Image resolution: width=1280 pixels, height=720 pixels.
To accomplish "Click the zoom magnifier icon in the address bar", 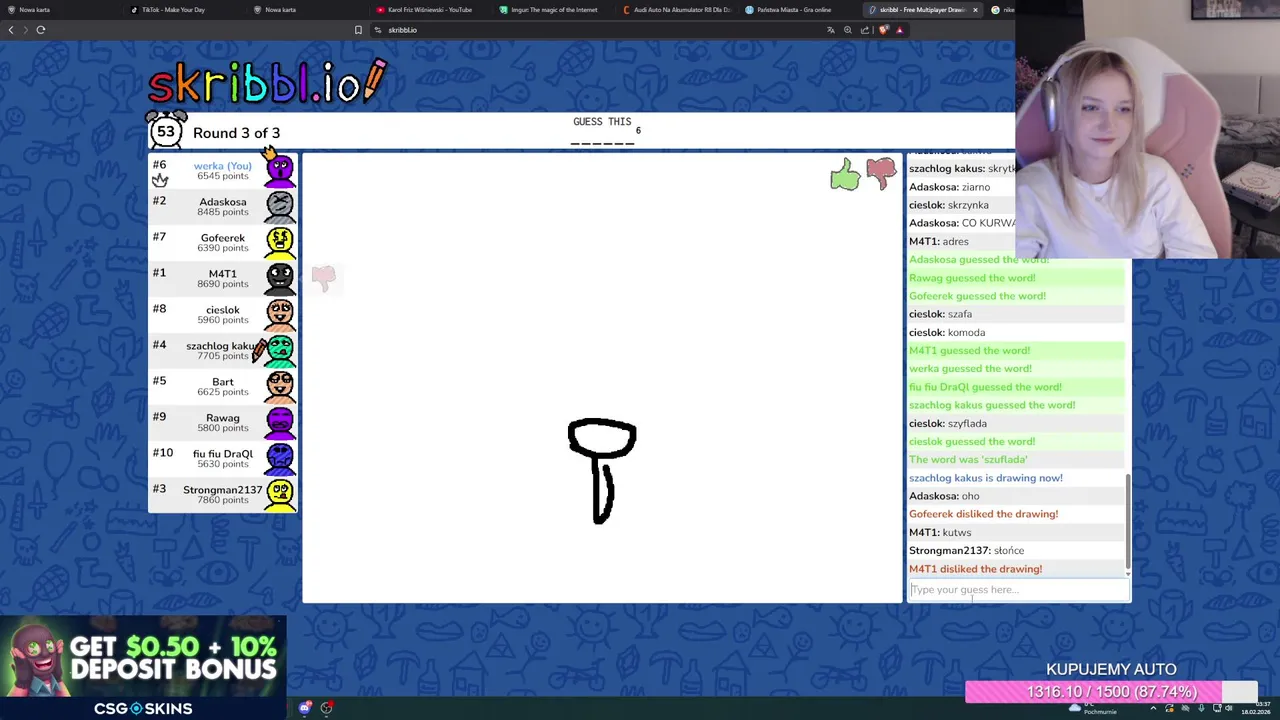I will coord(848,30).
